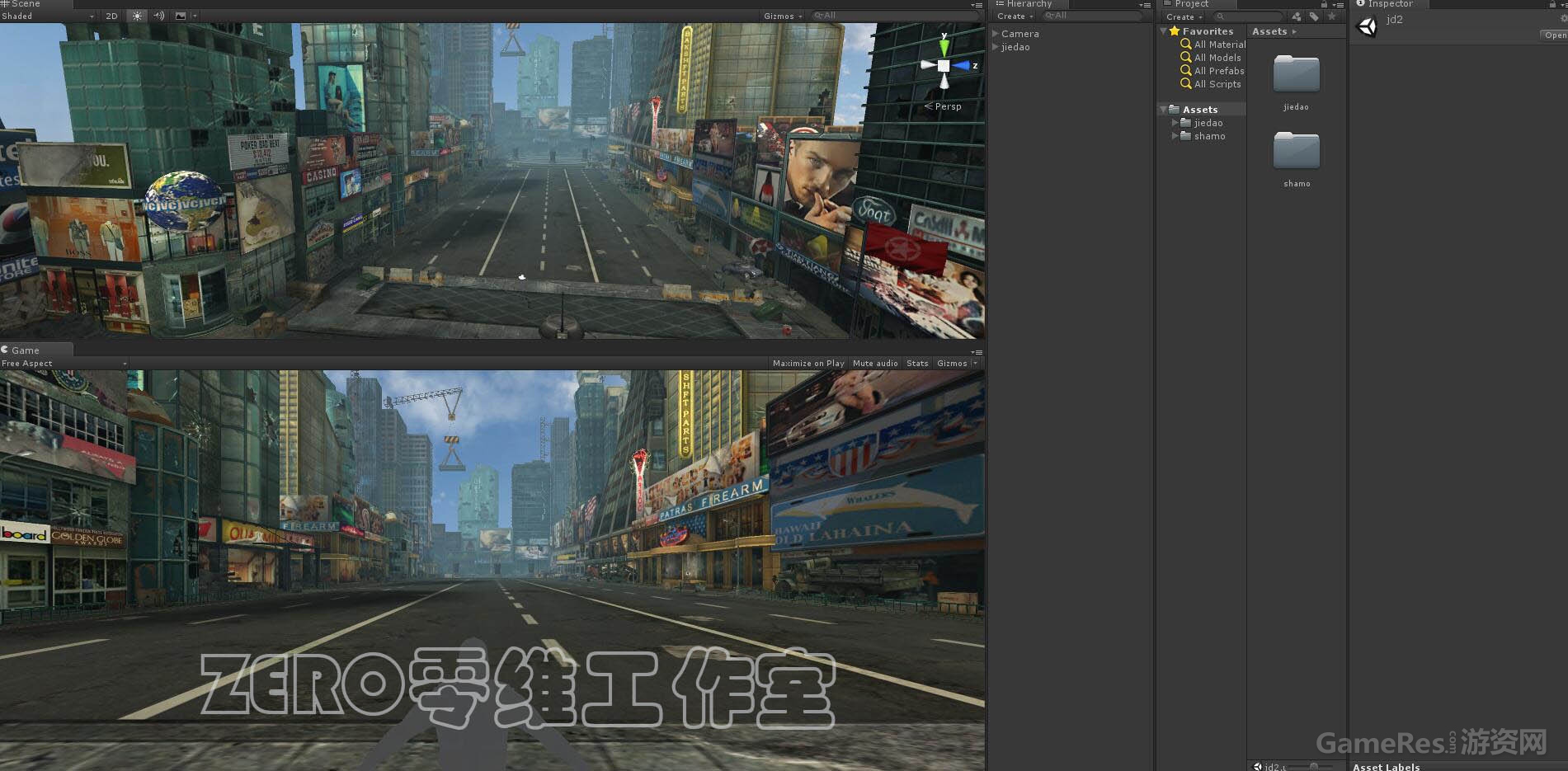Select the large jiedao folder thumbnail

point(1296,74)
